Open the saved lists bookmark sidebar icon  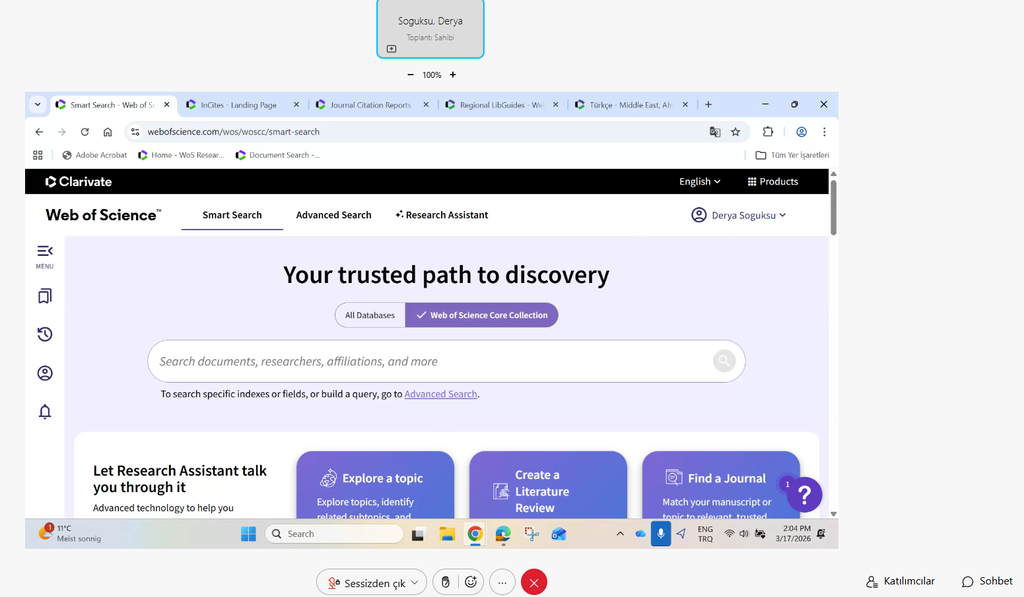point(44,296)
